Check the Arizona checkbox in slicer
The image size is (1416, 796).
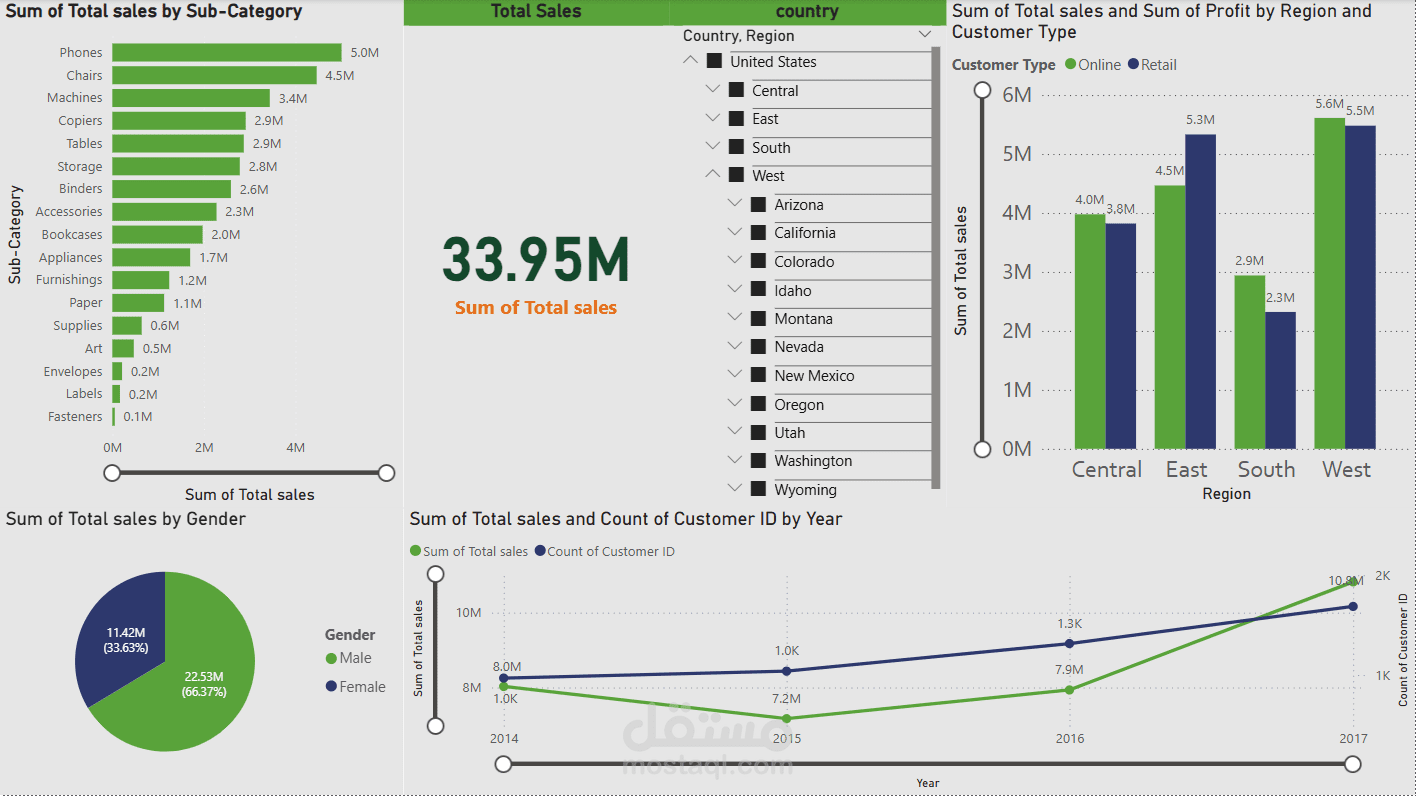pyautogui.click(x=757, y=204)
